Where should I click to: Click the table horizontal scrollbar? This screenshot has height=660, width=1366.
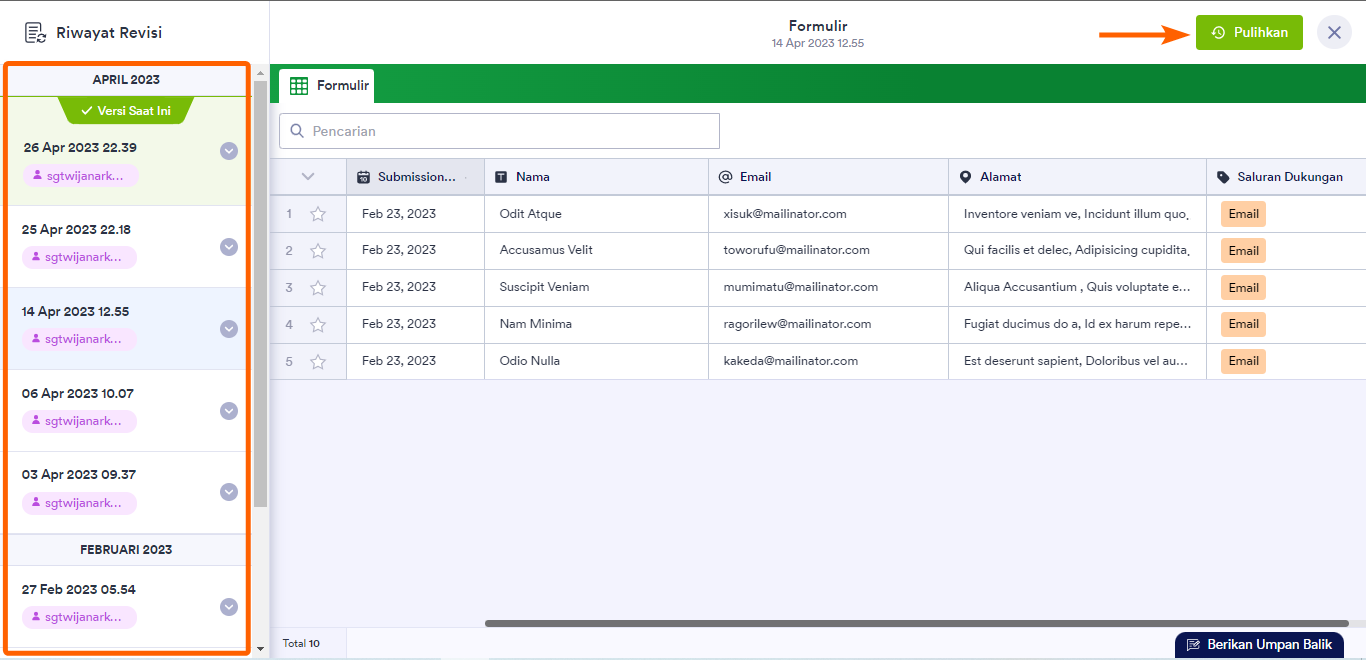pyautogui.click(x=916, y=623)
